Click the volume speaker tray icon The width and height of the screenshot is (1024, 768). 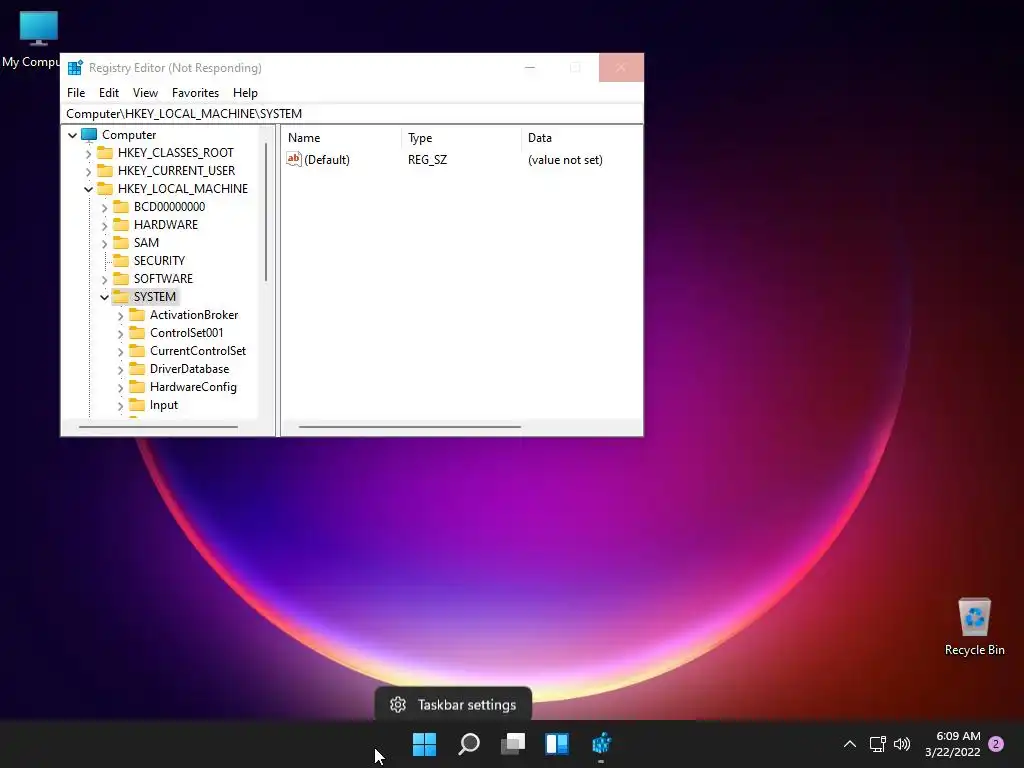[902, 744]
